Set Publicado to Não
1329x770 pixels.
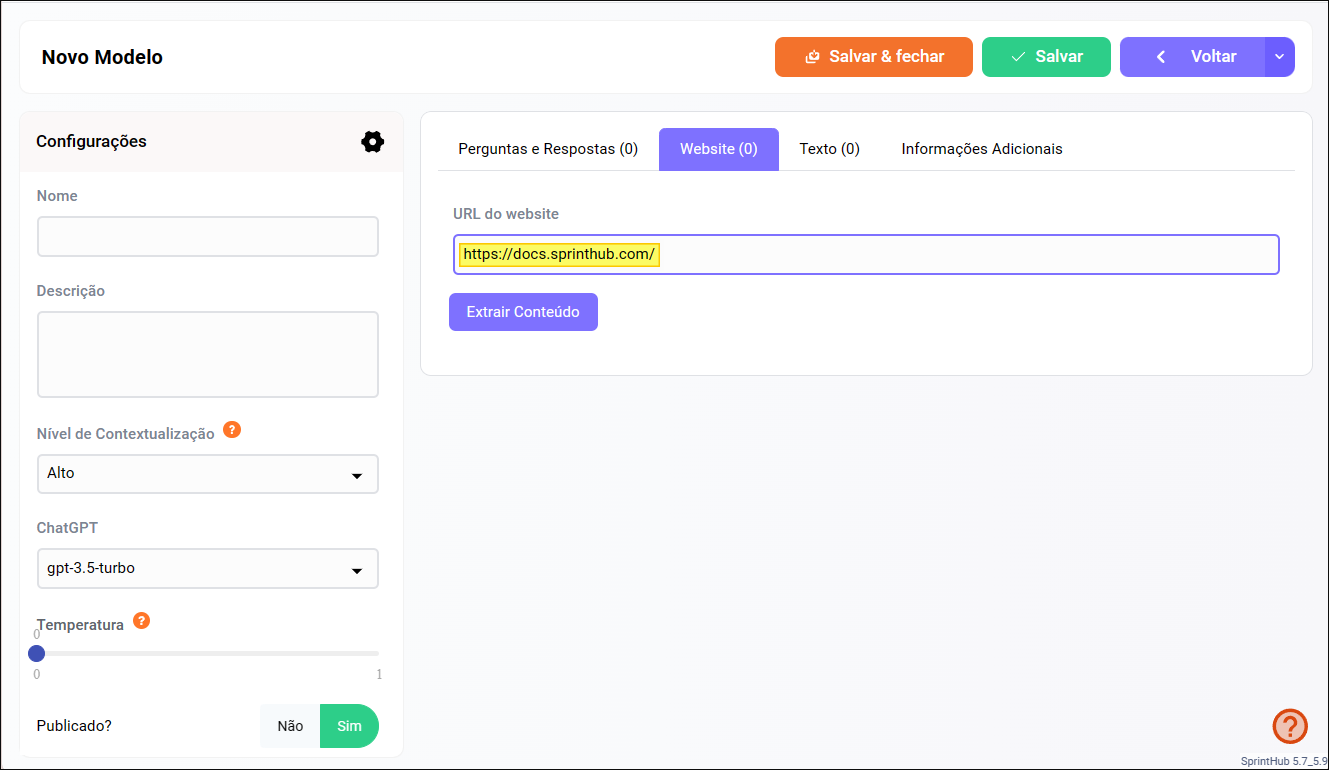pos(290,726)
